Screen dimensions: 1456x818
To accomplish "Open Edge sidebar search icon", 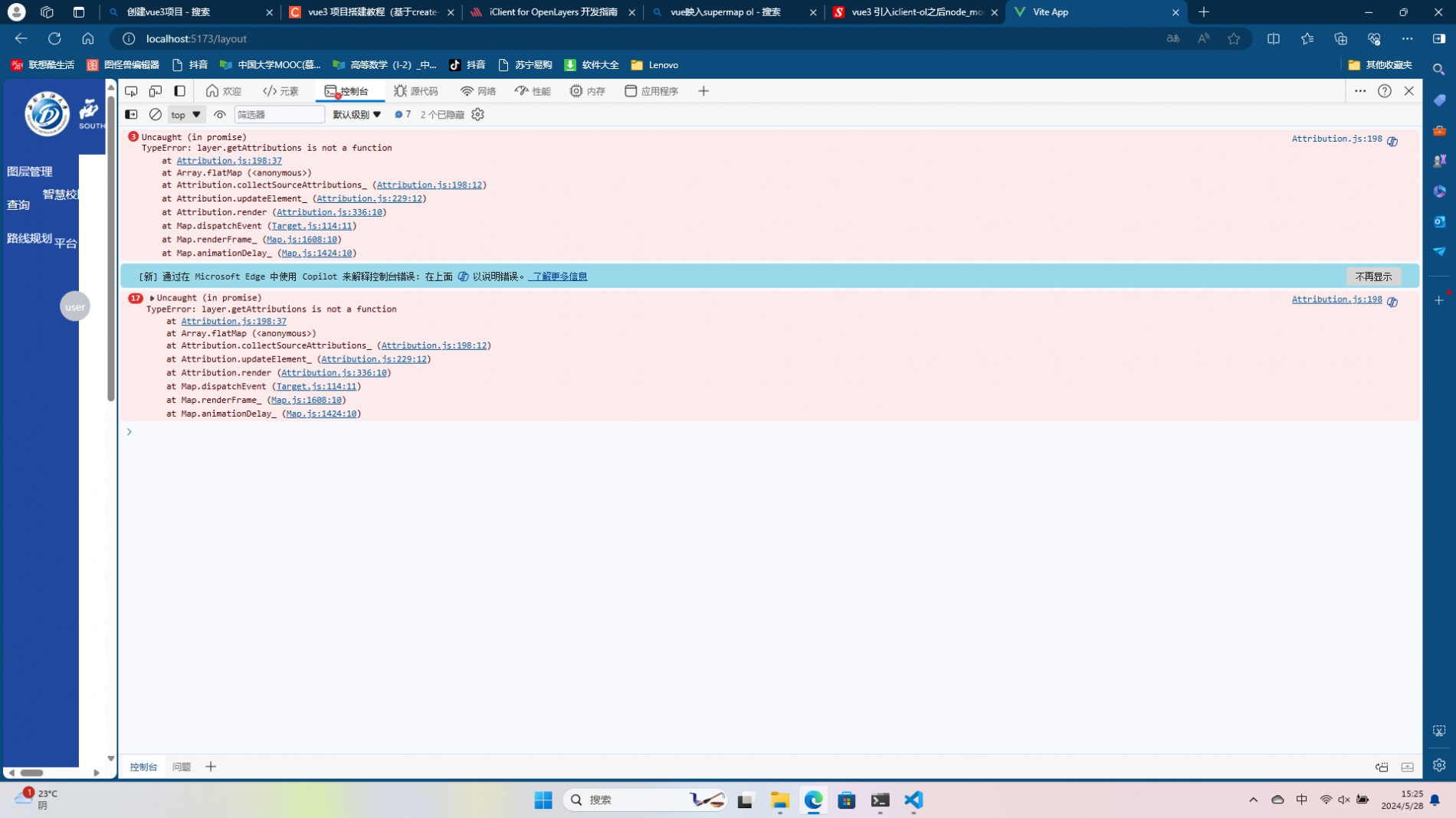I will tap(1439, 70).
